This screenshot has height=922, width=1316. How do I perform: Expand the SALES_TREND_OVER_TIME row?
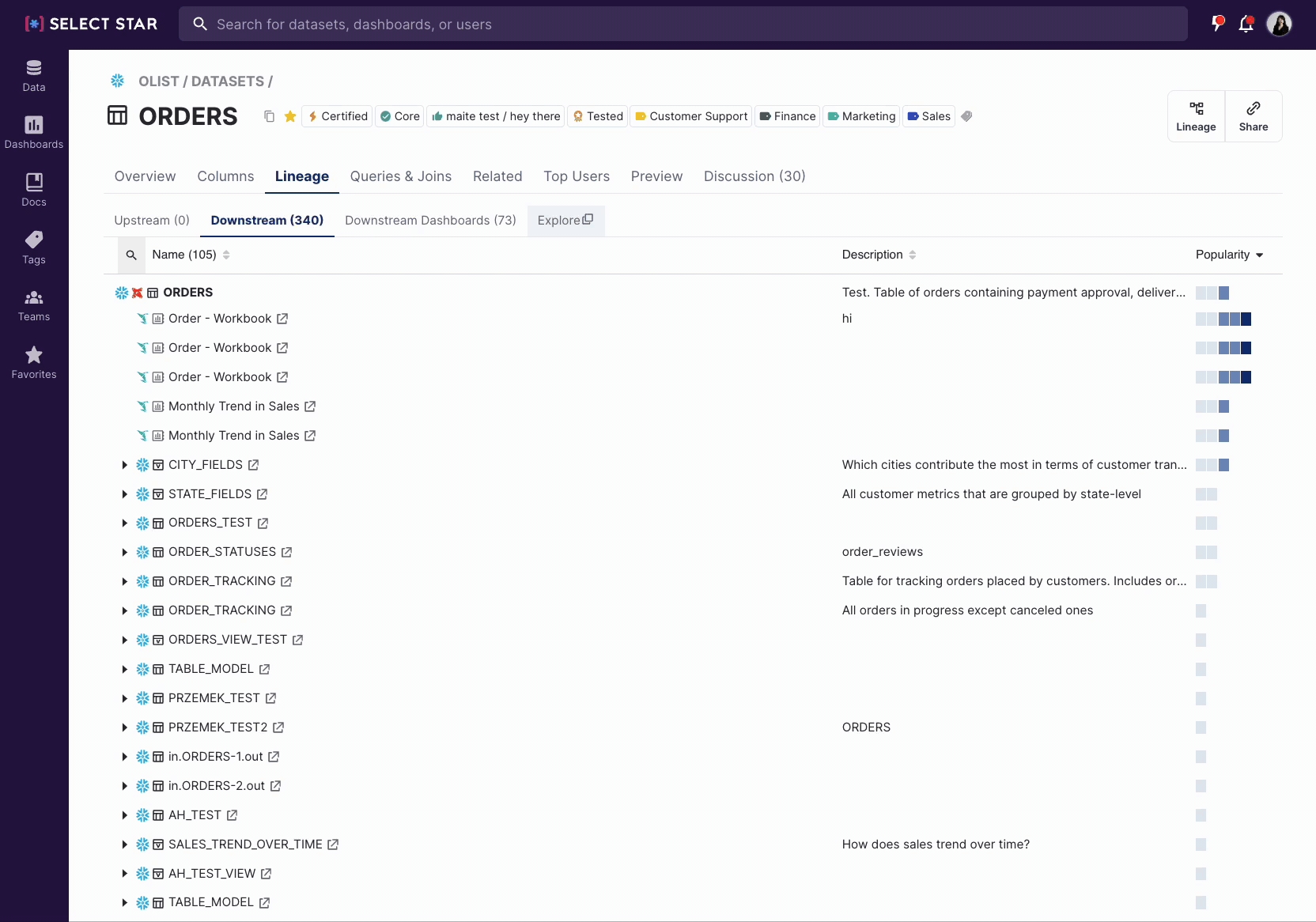pyautogui.click(x=124, y=845)
